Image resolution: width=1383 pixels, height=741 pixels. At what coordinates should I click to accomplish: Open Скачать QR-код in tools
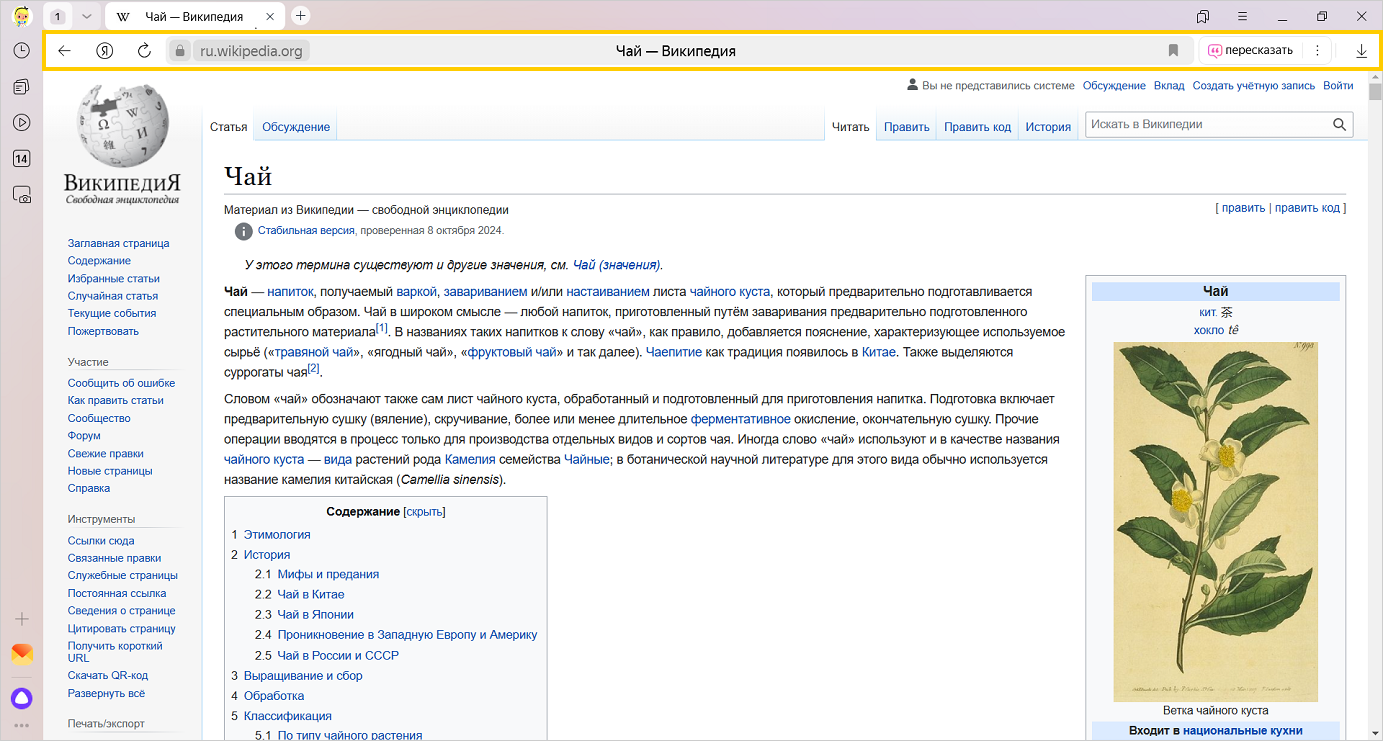click(x=108, y=675)
